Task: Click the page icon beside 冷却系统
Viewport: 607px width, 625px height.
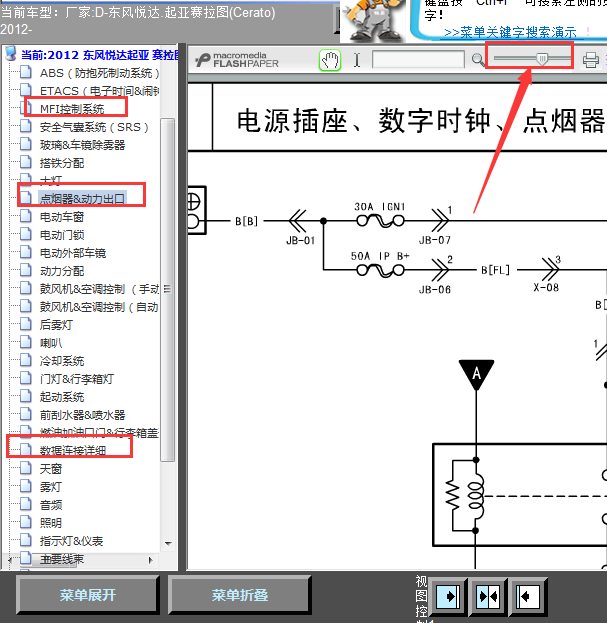Action: click(26, 360)
